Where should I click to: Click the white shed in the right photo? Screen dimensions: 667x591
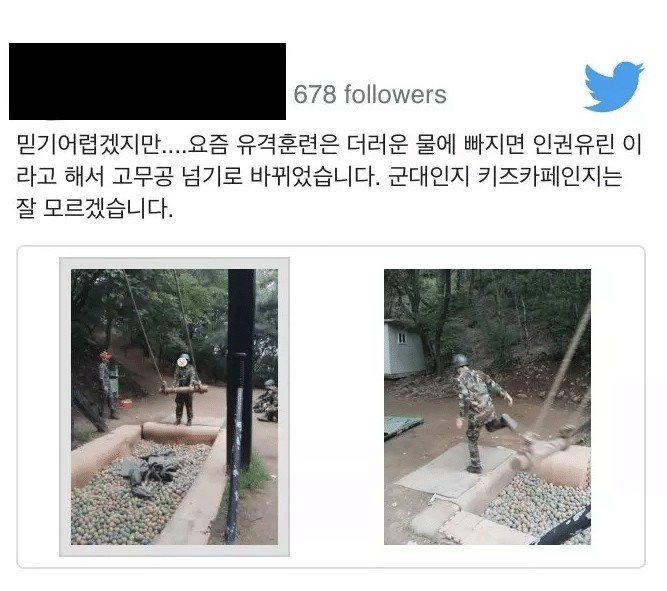coord(403,349)
